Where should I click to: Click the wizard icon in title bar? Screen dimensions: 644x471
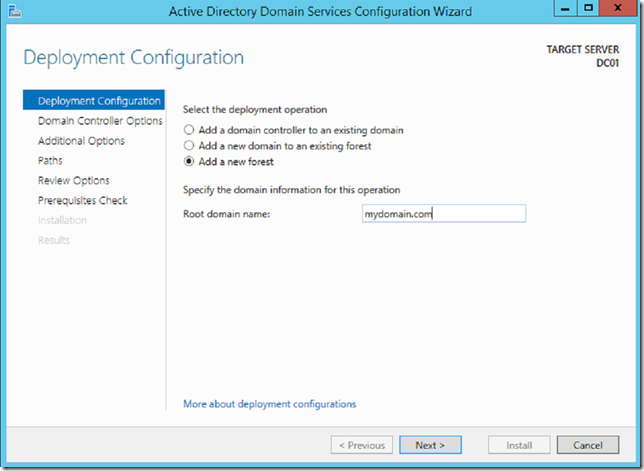point(14,11)
